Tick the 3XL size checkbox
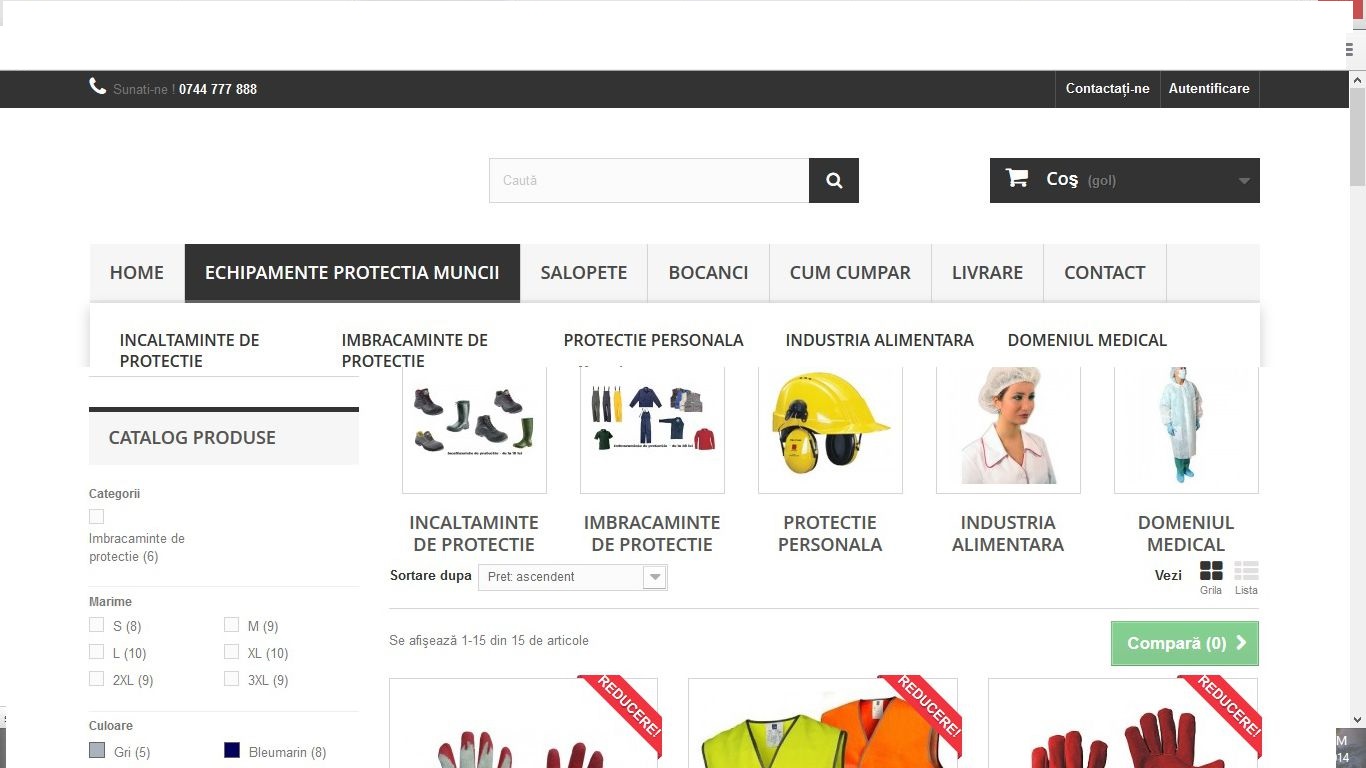The width and height of the screenshot is (1366, 768). tap(231, 679)
